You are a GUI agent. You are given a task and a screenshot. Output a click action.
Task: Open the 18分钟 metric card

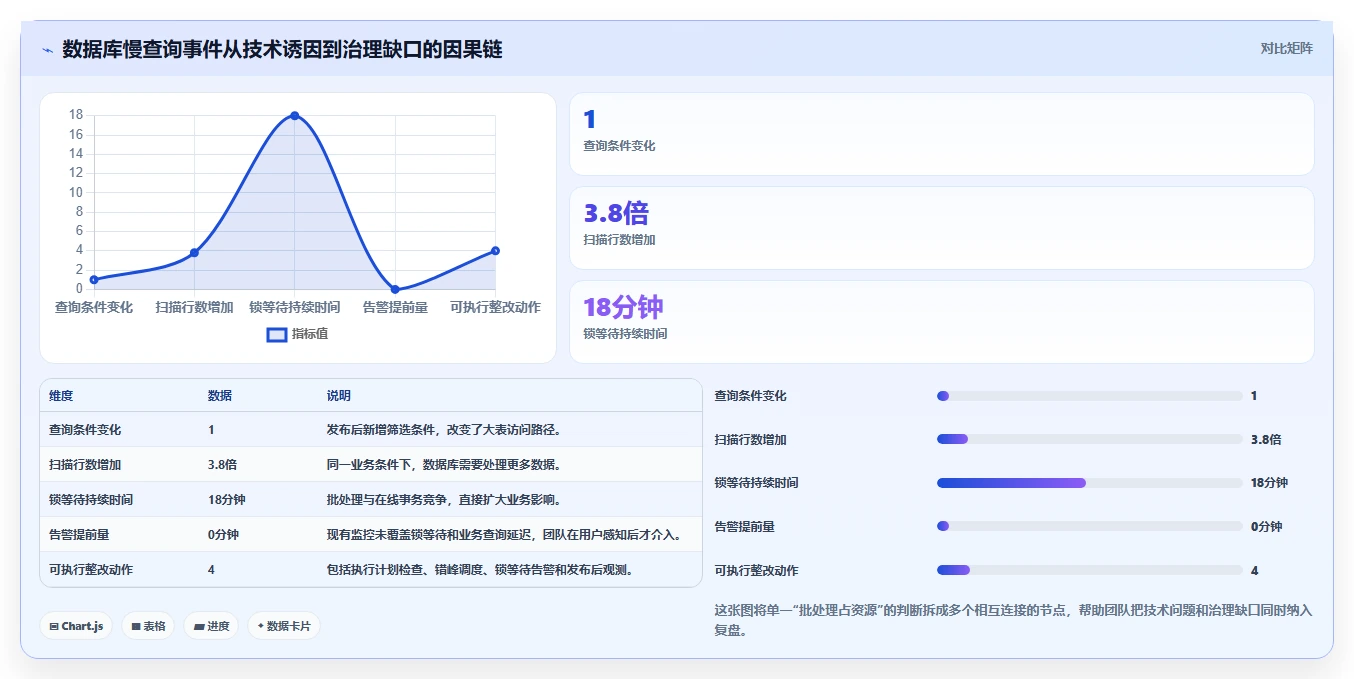[x=941, y=322]
